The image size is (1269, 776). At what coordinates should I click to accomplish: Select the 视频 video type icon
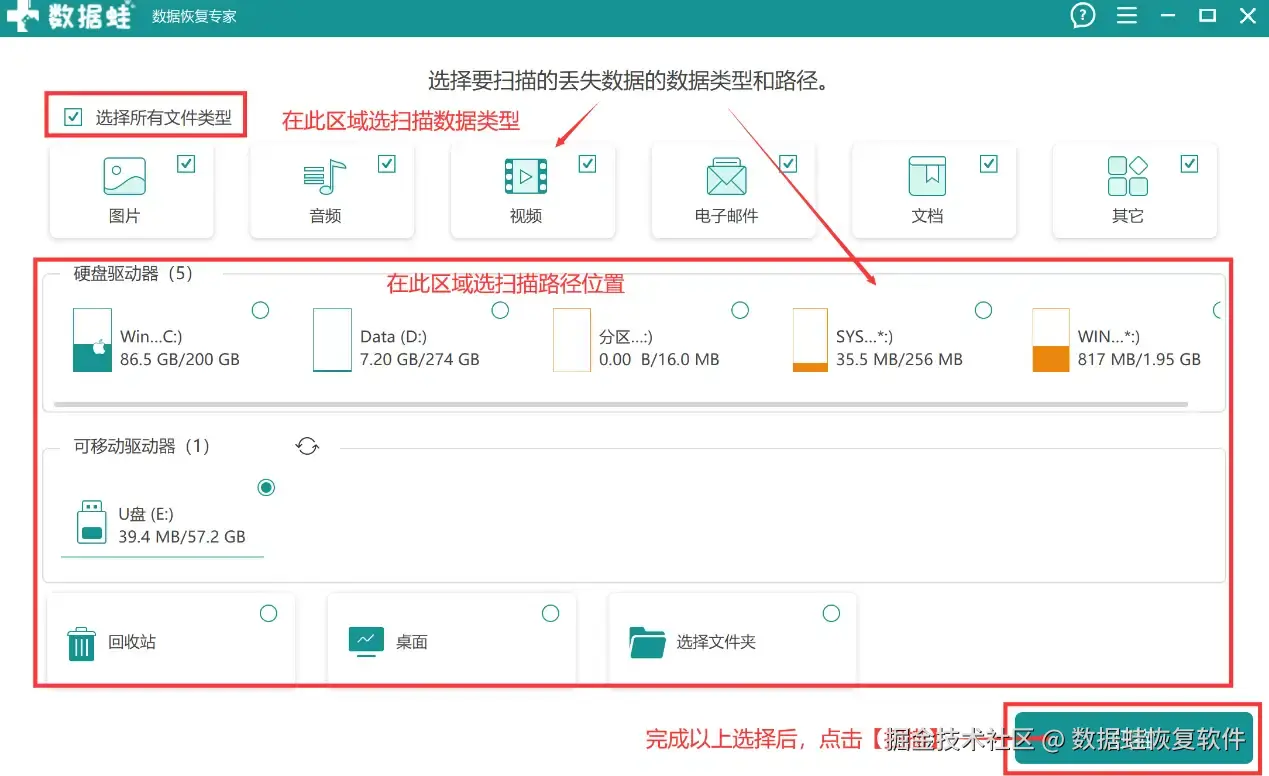pyautogui.click(x=526, y=176)
